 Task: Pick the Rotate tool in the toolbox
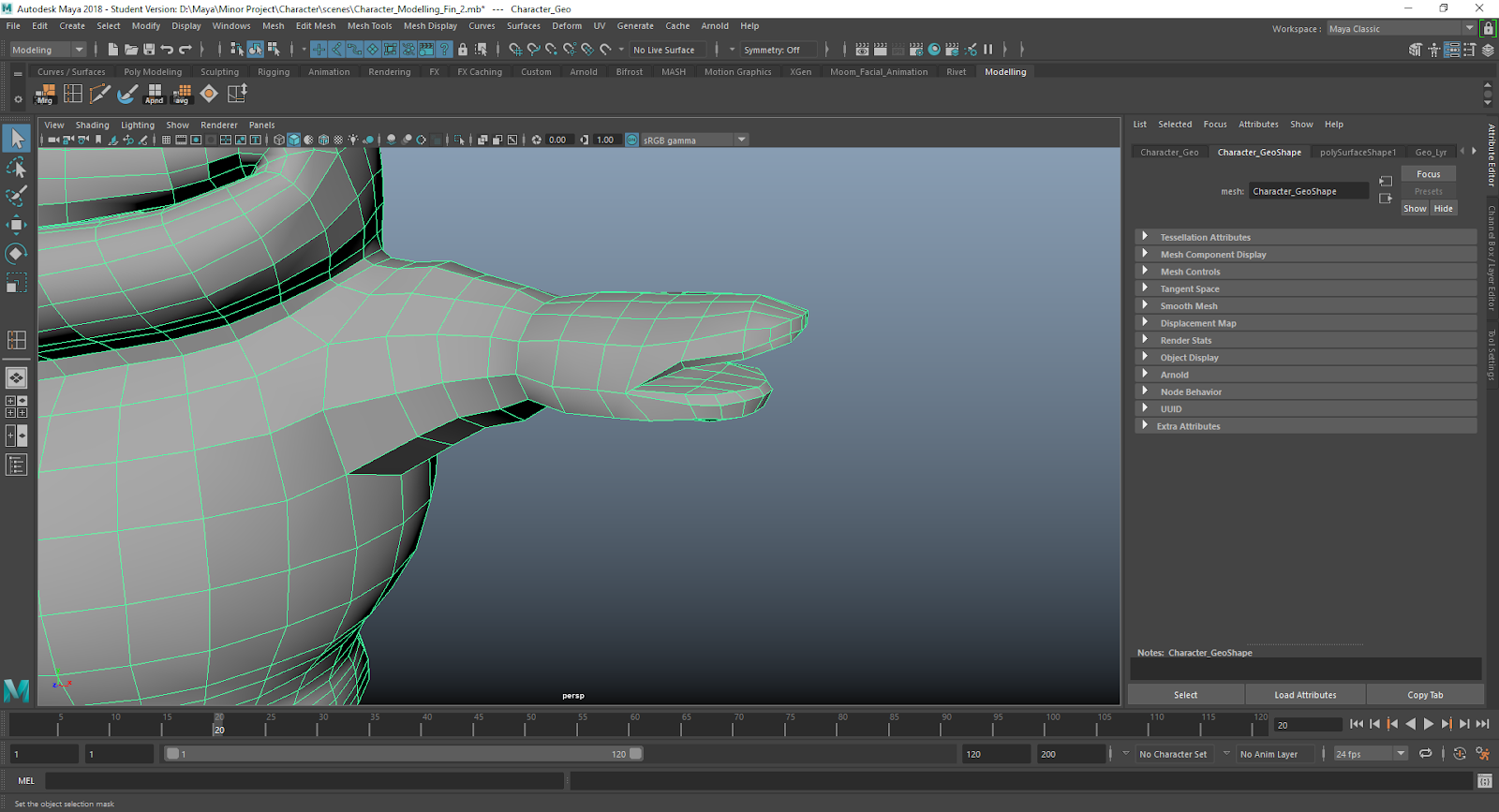pos(16,254)
